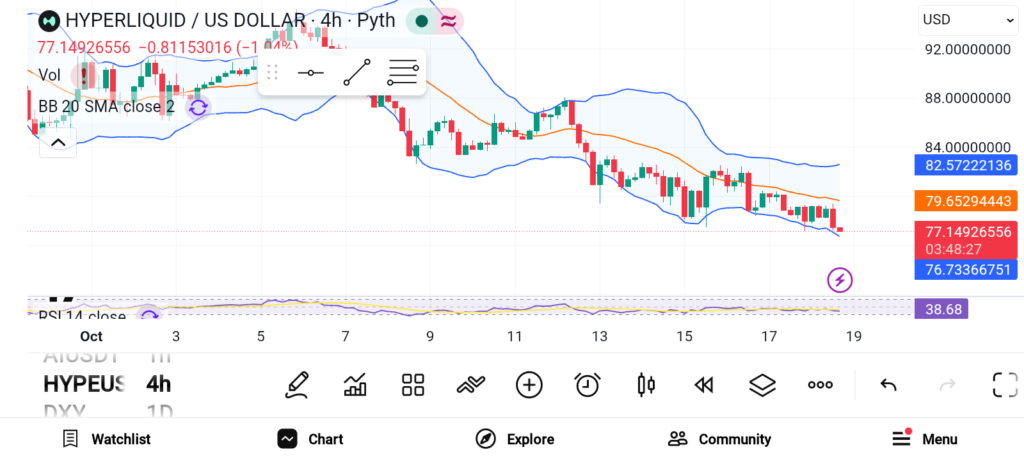This screenshot has height=461, width=1024.
Task: Redo the last chart action
Action: (x=947, y=385)
